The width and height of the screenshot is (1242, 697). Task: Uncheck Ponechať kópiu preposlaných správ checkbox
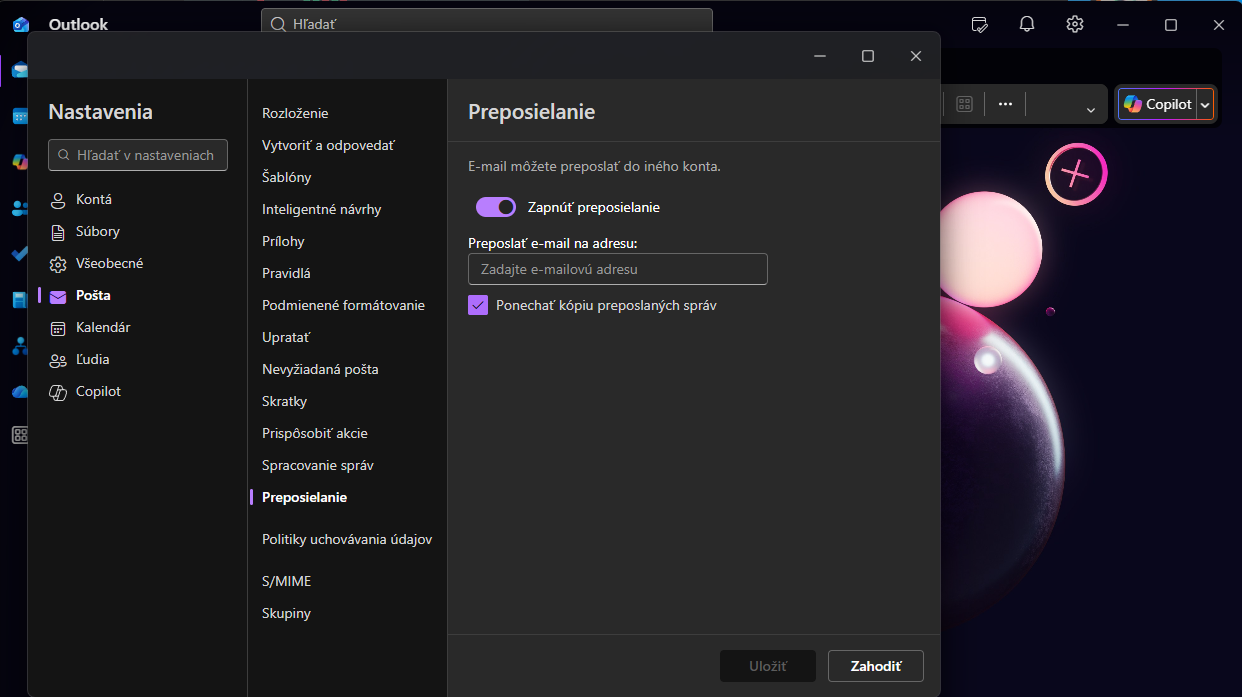coord(478,305)
